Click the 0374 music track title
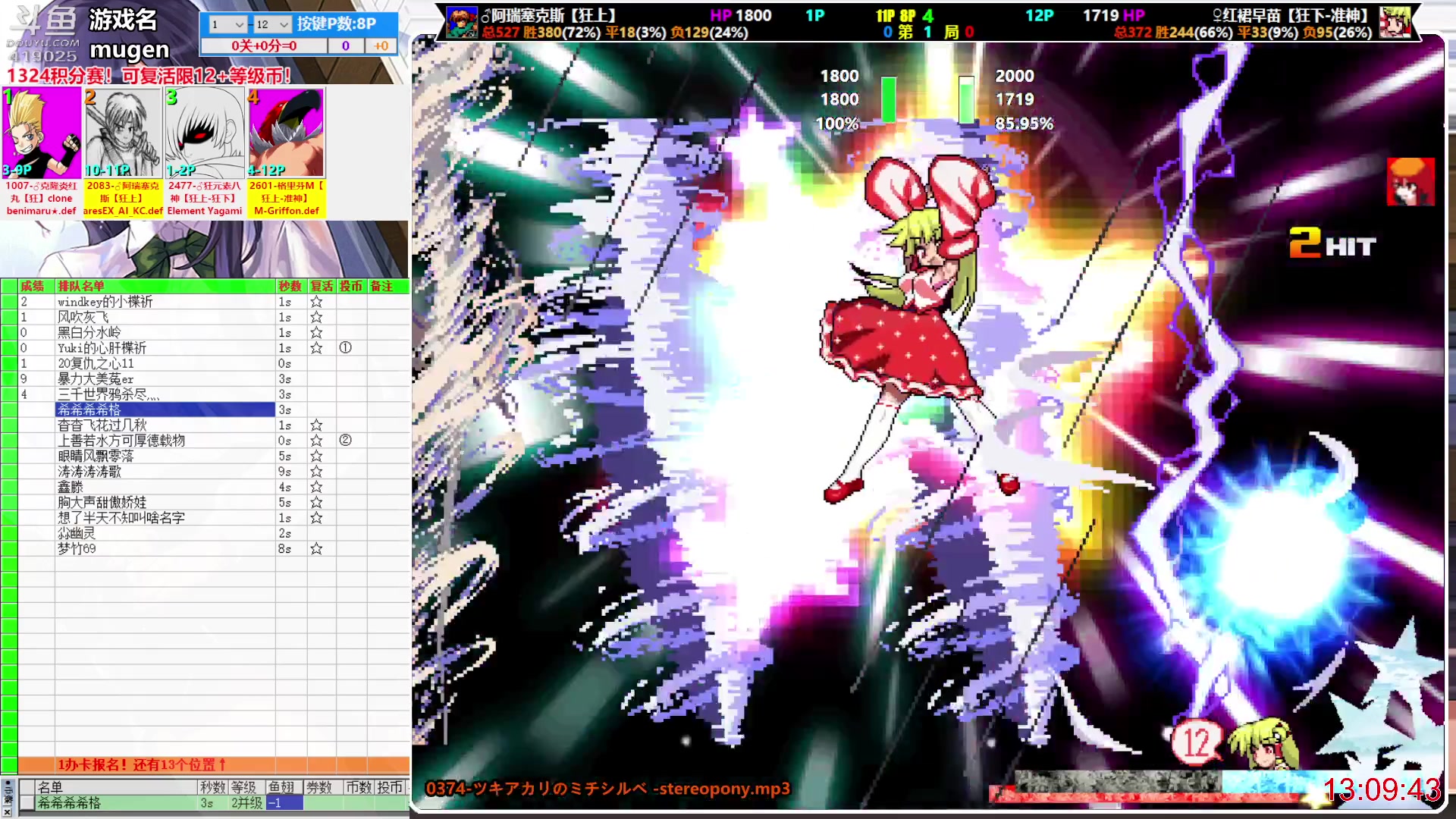 tap(607, 789)
